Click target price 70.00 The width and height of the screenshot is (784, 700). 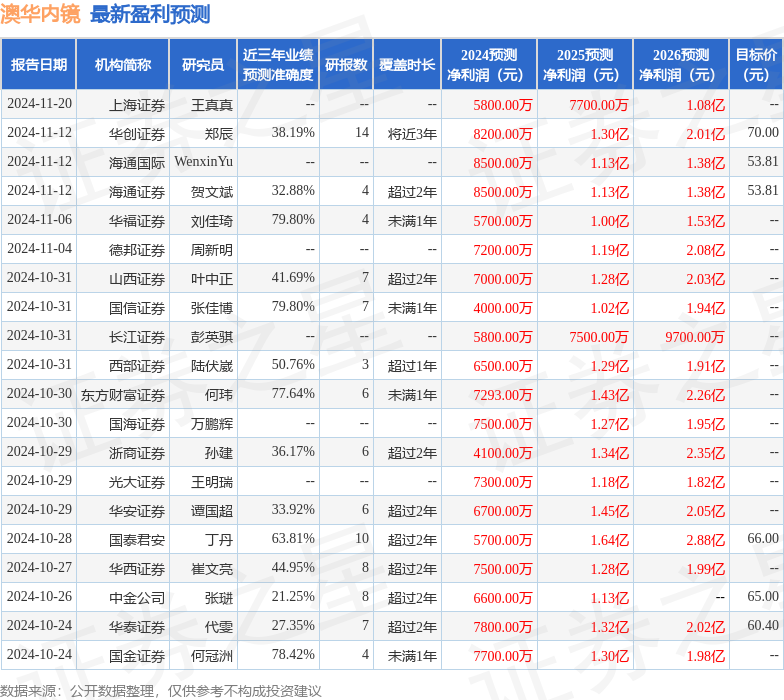[x=763, y=132]
